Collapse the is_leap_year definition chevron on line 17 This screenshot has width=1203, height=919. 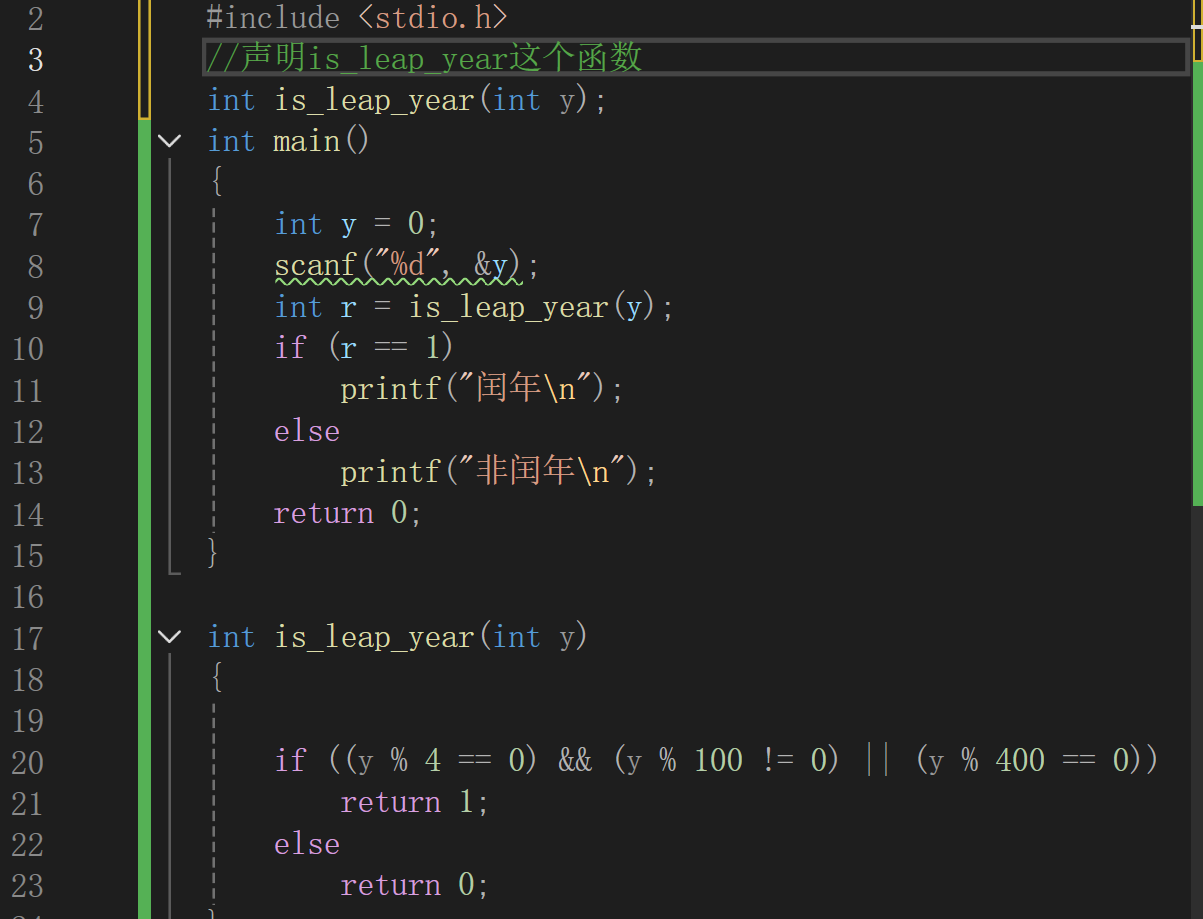click(170, 637)
